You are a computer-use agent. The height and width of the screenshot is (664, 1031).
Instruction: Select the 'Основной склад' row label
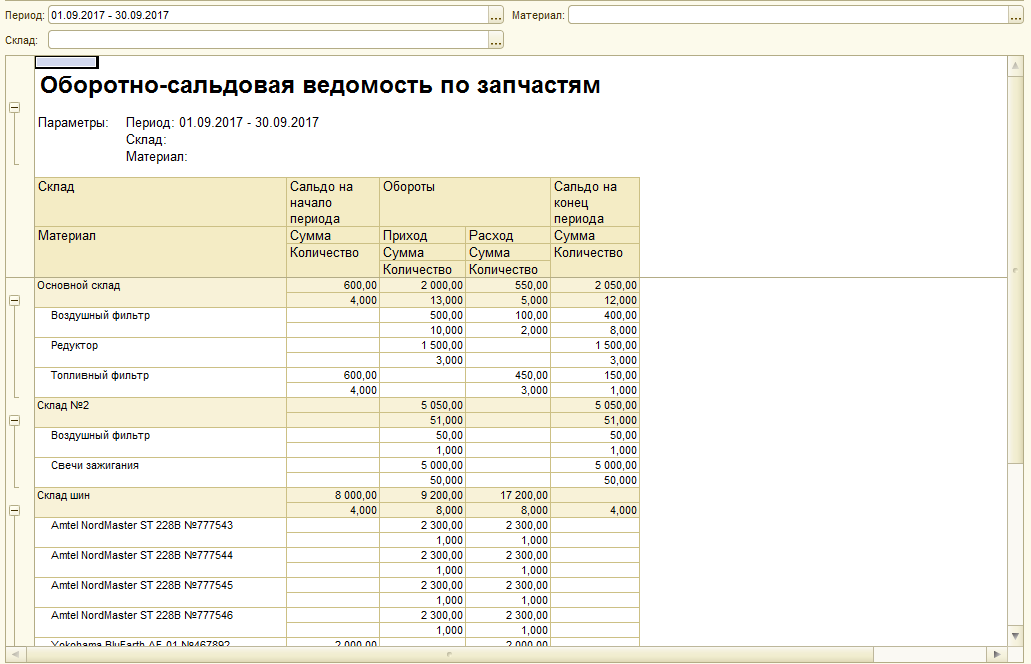(x=79, y=285)
